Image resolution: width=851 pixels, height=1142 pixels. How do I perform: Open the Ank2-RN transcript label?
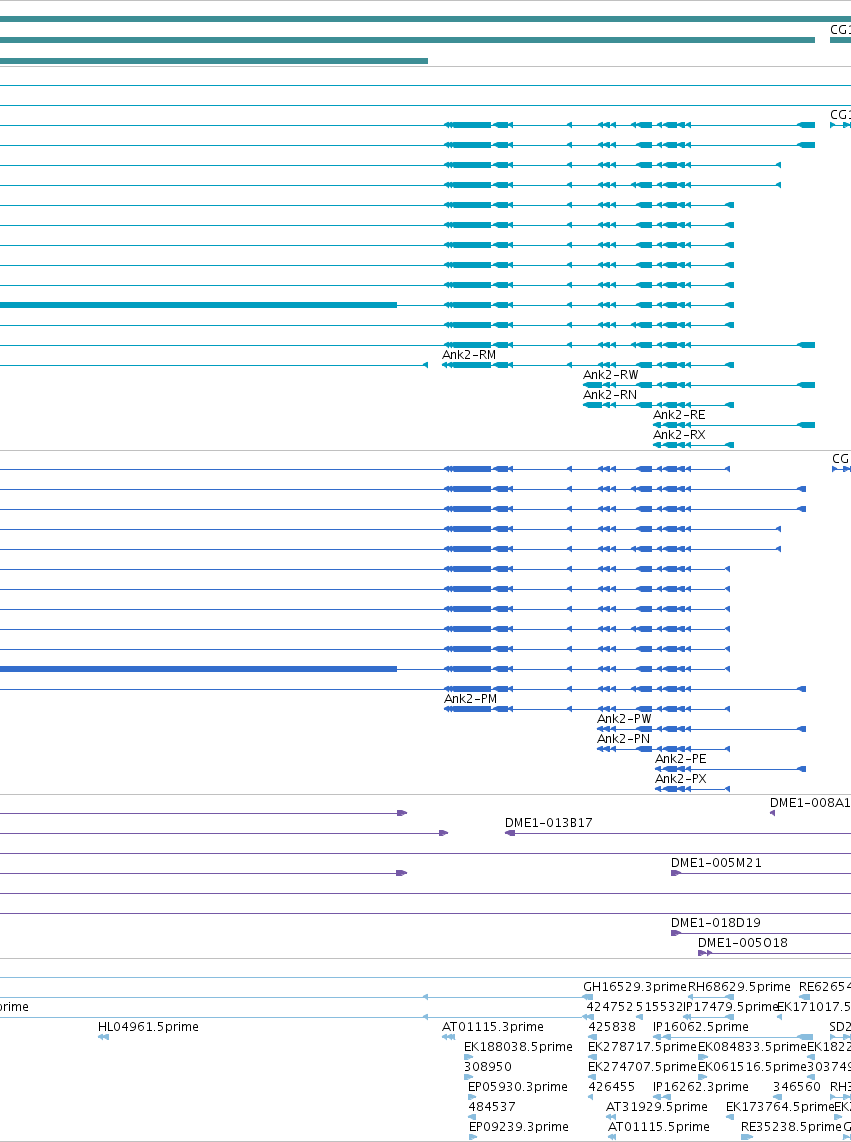click(x=610, y=395)
